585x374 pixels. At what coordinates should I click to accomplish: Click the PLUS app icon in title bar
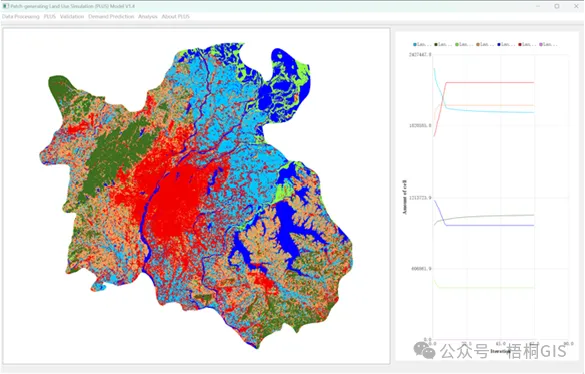(6, 6)
